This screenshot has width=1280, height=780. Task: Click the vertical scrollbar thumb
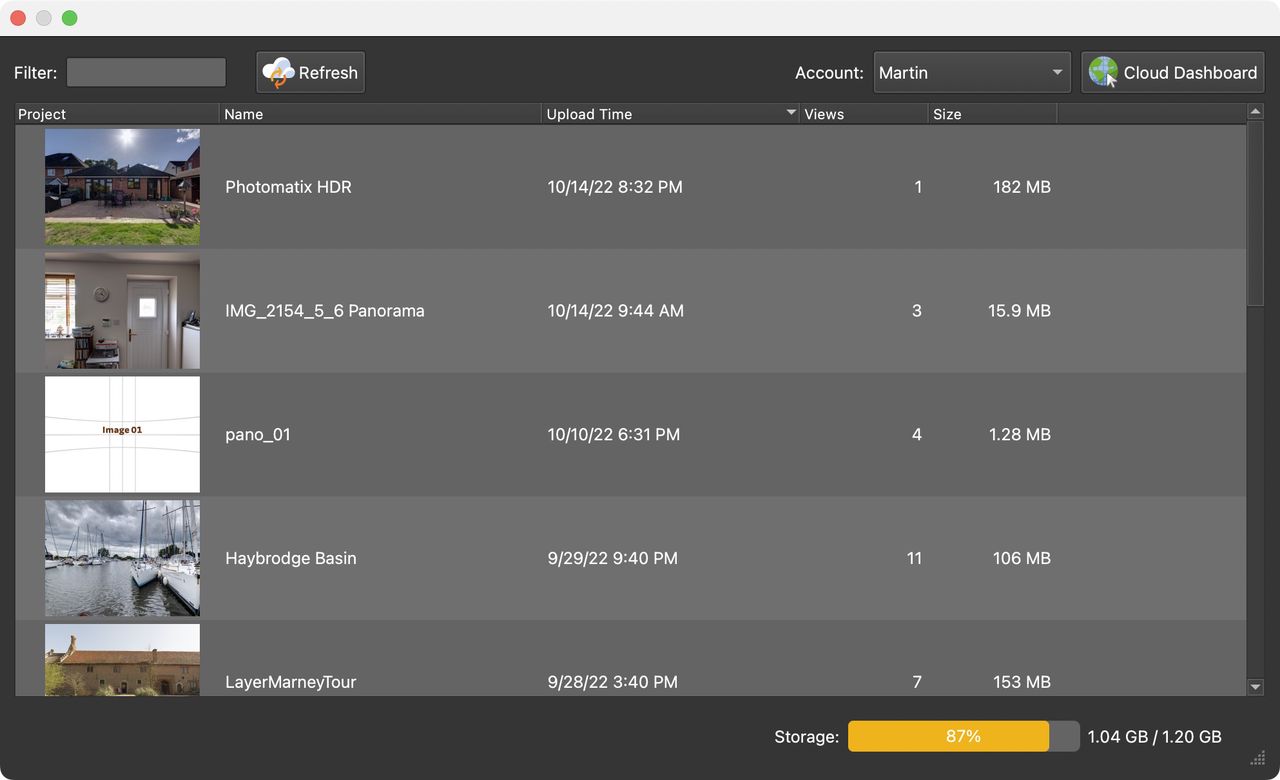[1256, 210]
